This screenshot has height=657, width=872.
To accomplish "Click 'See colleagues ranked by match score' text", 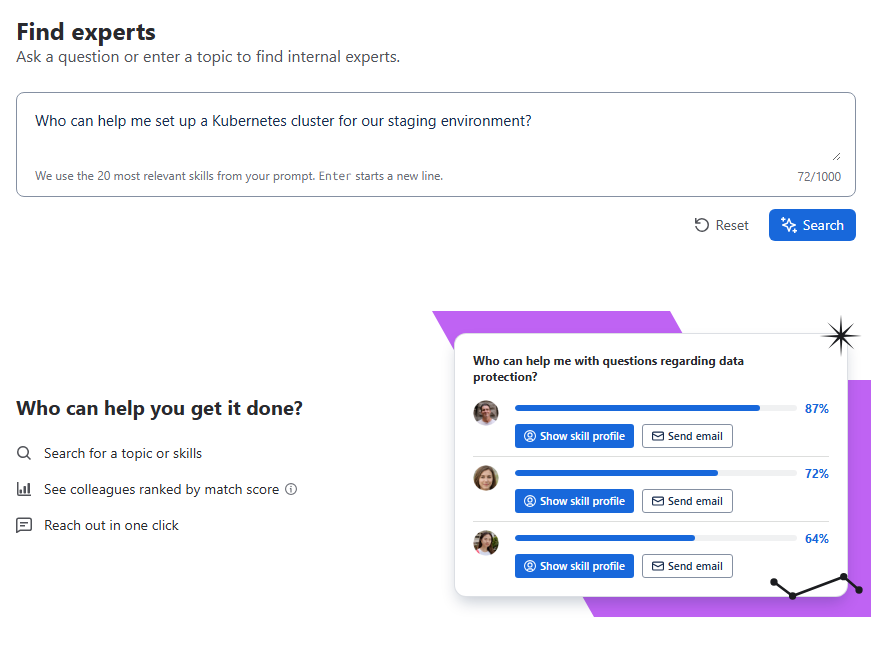I will (161, 490).
